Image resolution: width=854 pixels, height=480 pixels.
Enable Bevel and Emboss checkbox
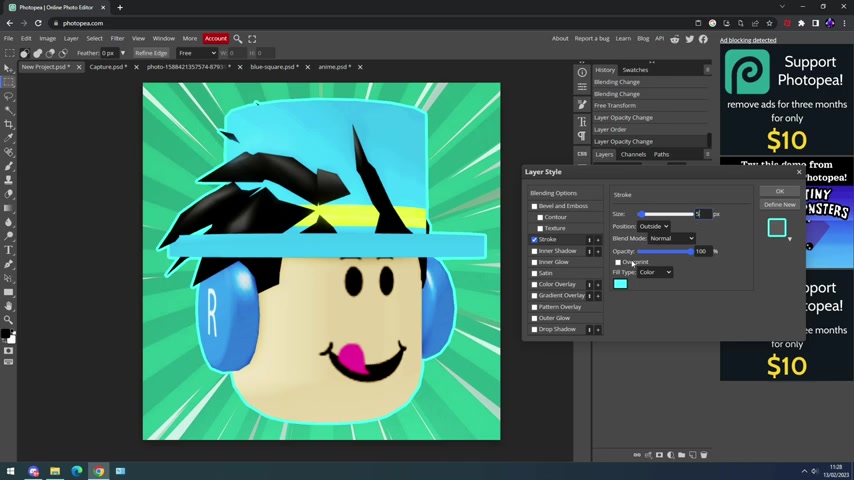[534, 206]
